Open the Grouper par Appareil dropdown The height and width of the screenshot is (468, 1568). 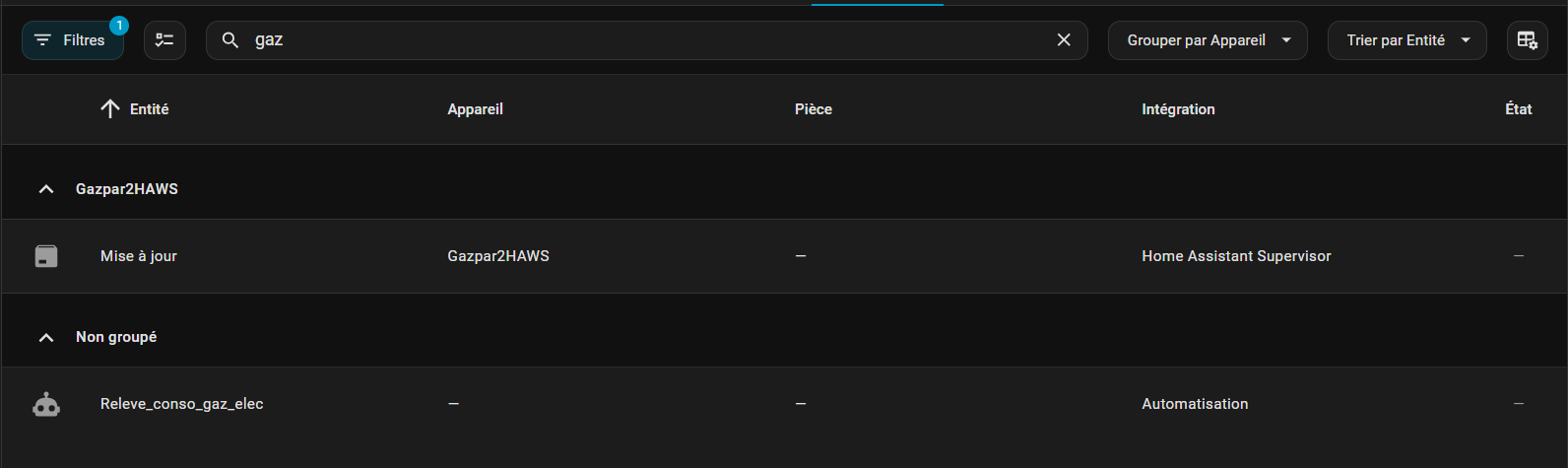1208,40
